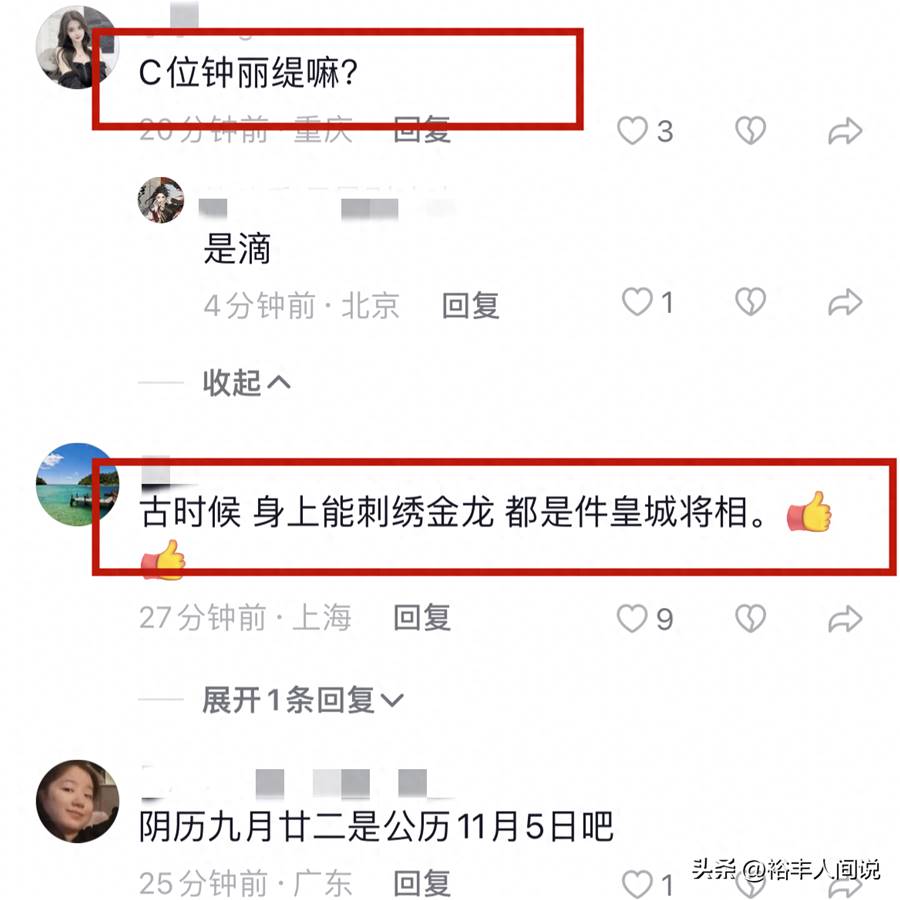Dislike the comment from 上海
This screenshot has height=900, width=900.
click(751, 618)
